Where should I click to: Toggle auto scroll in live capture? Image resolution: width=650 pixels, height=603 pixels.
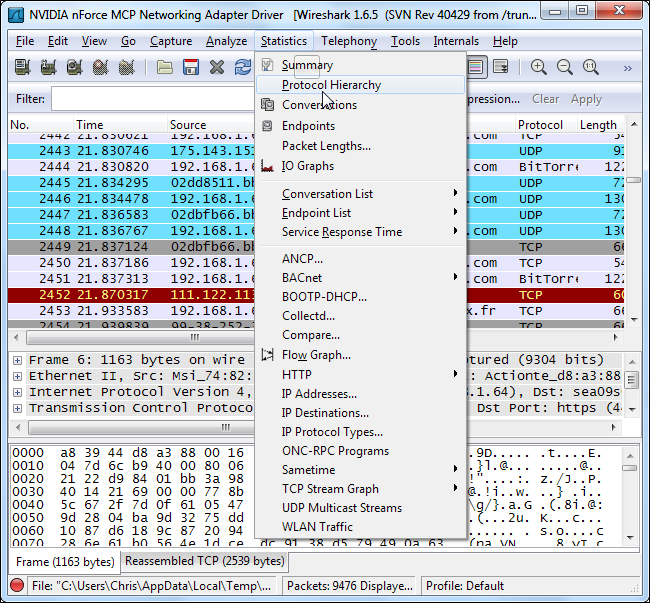[501, 68]
